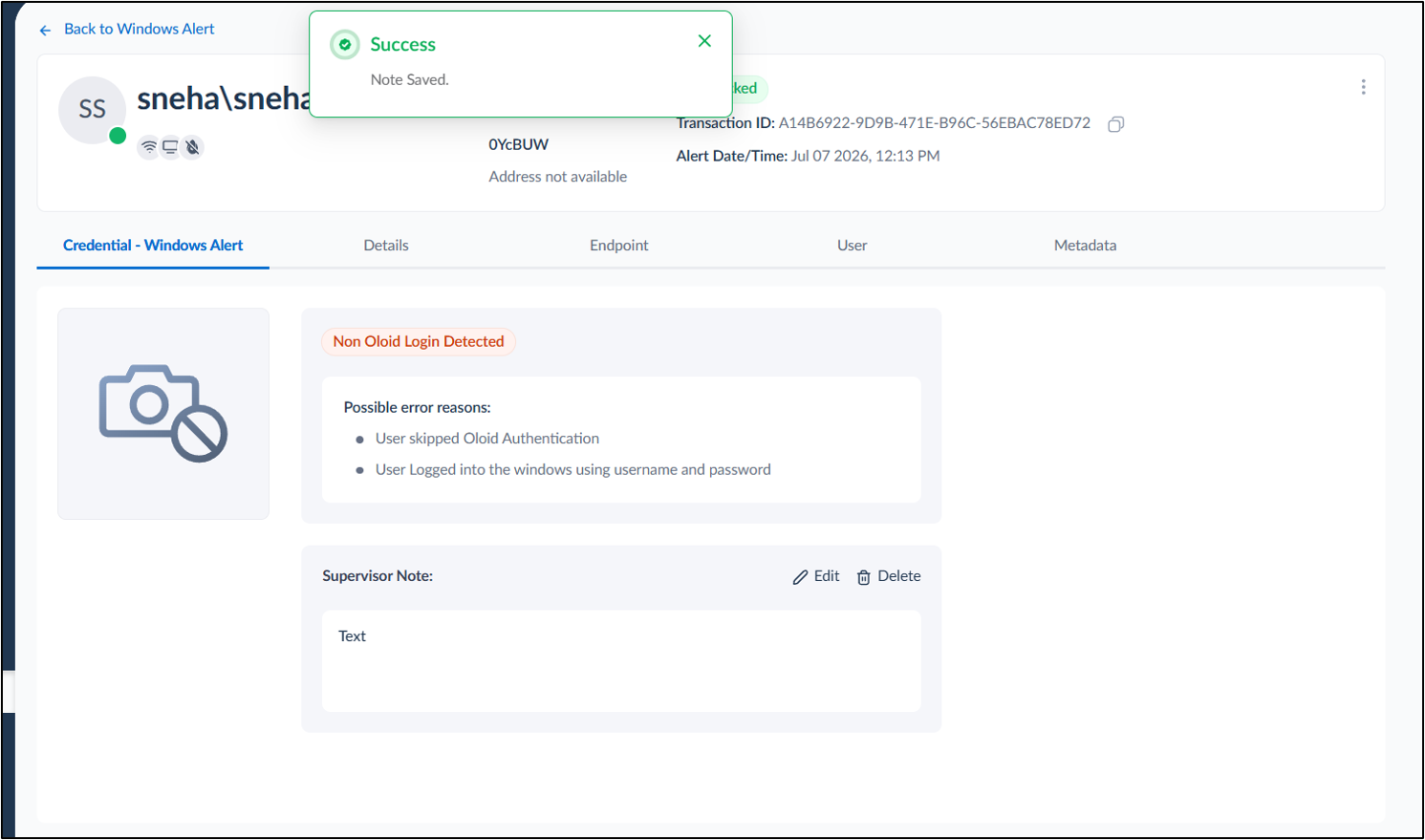Dismiss the Success notification toast
This screenshot has width=1425, height=840.
point(704,41)
